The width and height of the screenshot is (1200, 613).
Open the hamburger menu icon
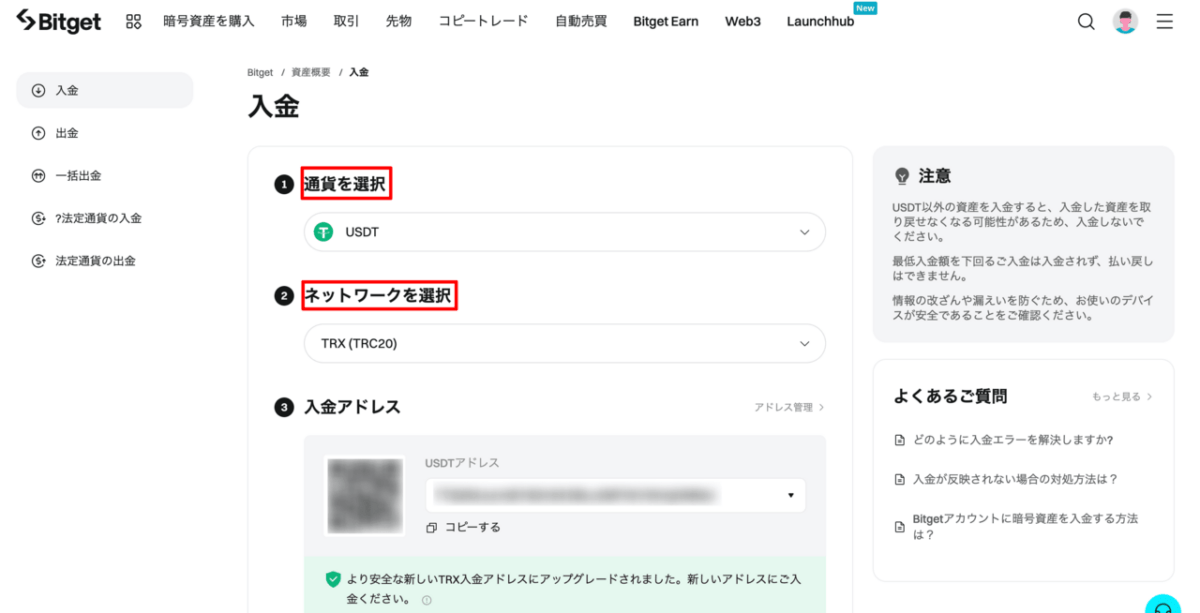pyautogui.click(x=1165, y=21)
